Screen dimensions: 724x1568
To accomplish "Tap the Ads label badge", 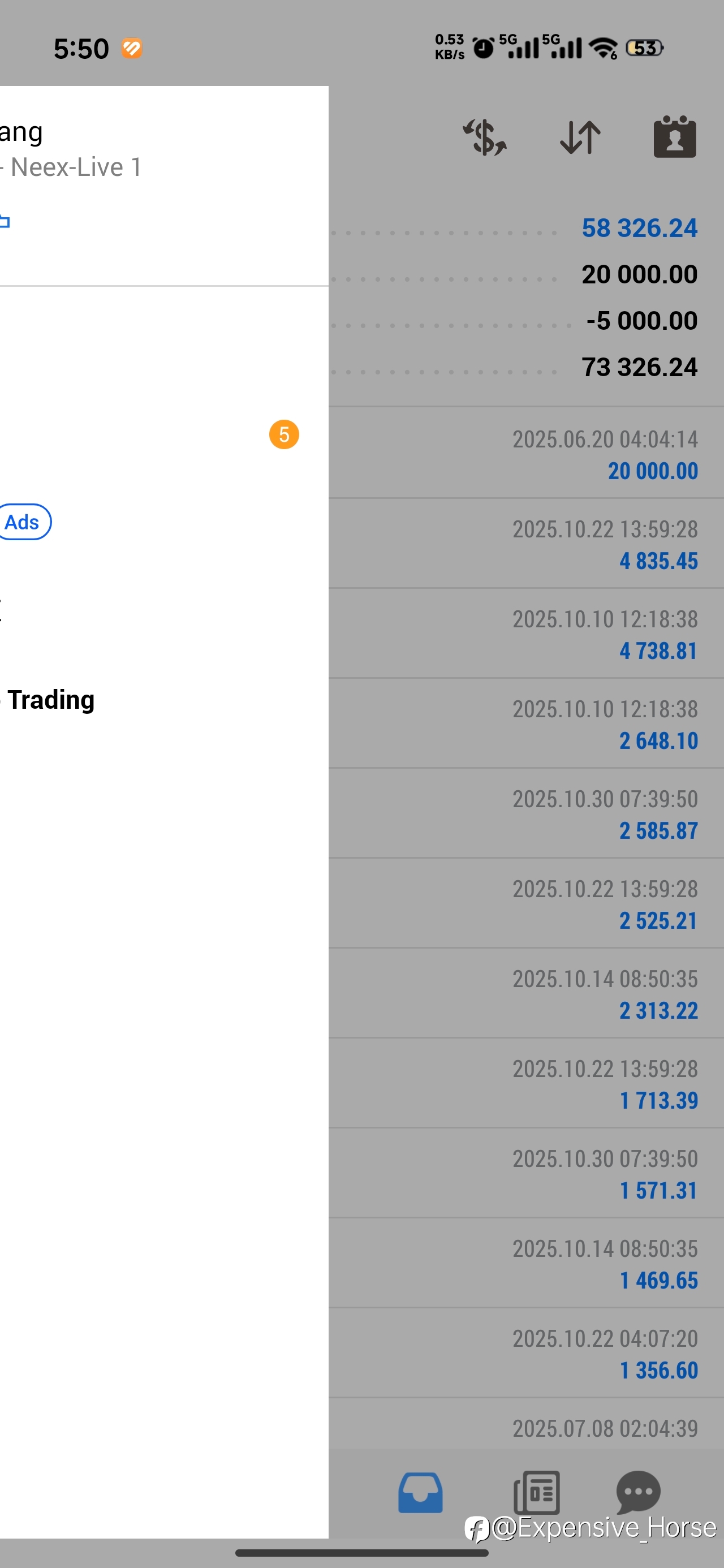I will [x=23, y=522].
